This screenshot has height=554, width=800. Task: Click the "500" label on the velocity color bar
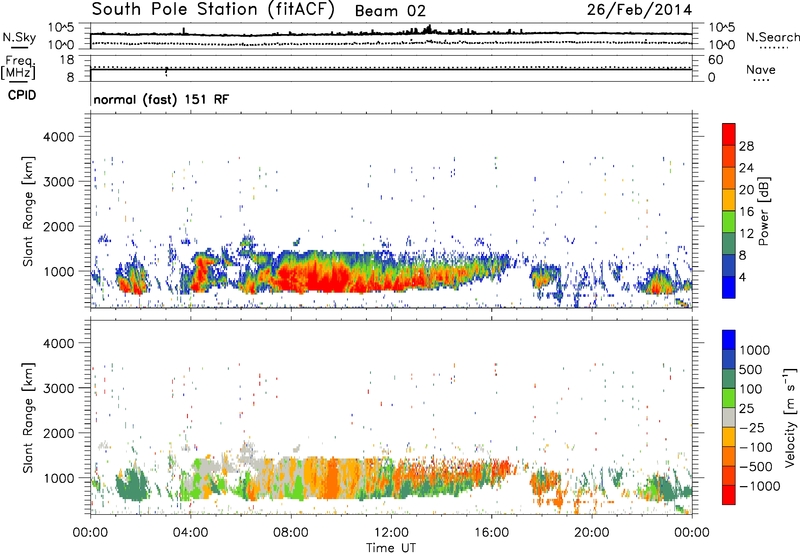coord(750,370)
